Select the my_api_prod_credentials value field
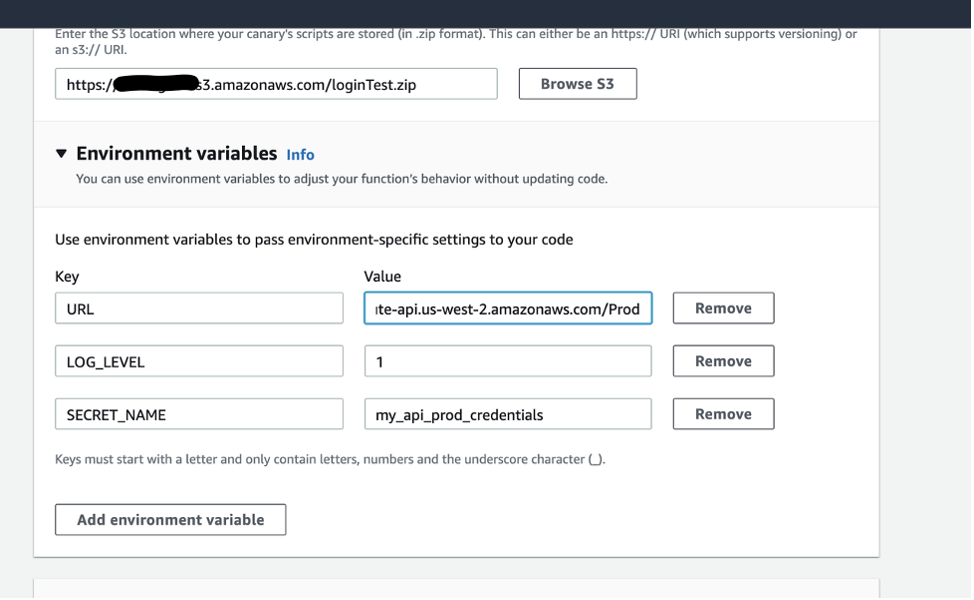974x600 pixels. pyautogui.click(x=505, y=413)
